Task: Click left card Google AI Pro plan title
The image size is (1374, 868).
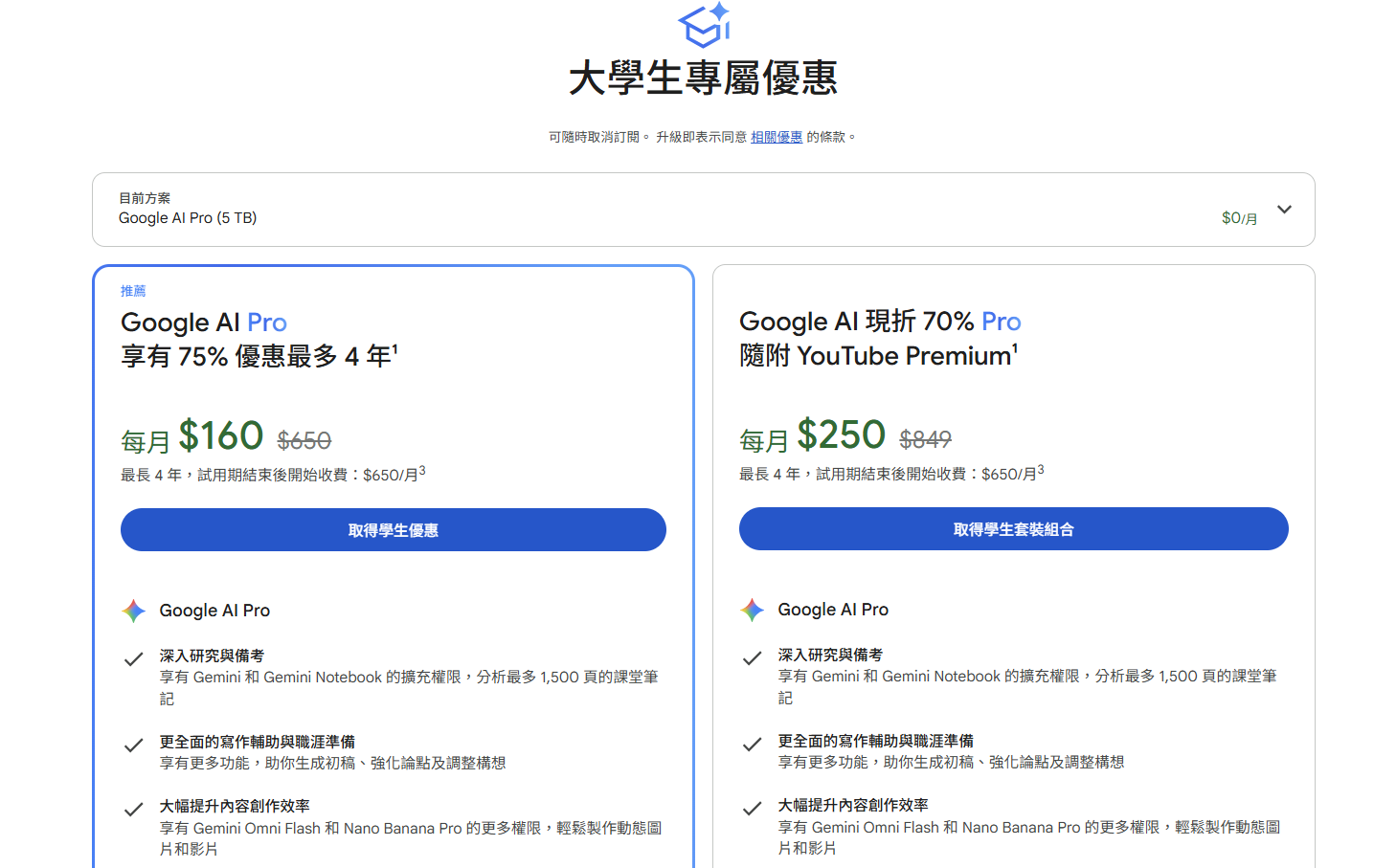Action: click(204, 322)
